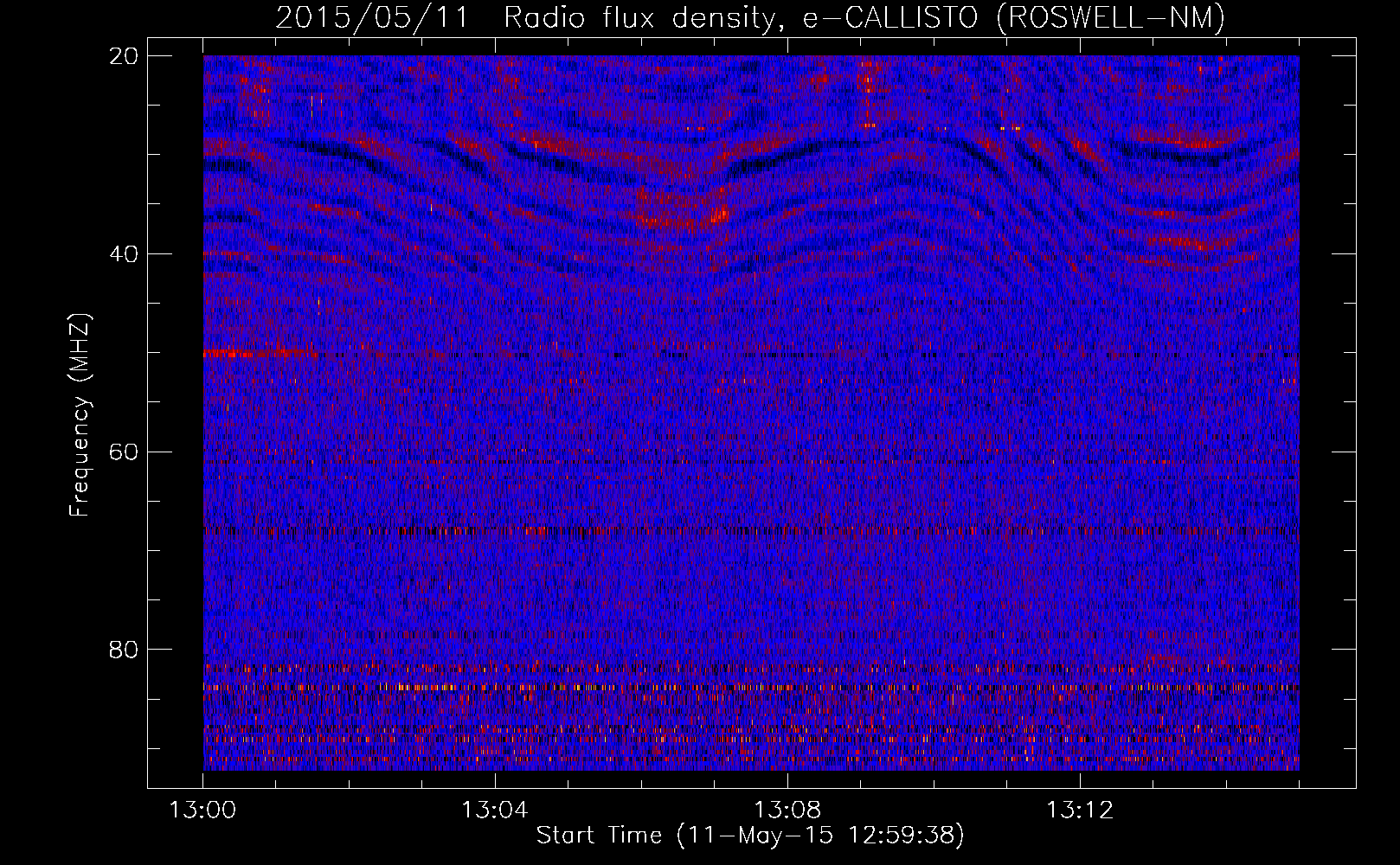Click the 80 frequency tick label
Screen dimensions: 1400x865
[124, 649]
